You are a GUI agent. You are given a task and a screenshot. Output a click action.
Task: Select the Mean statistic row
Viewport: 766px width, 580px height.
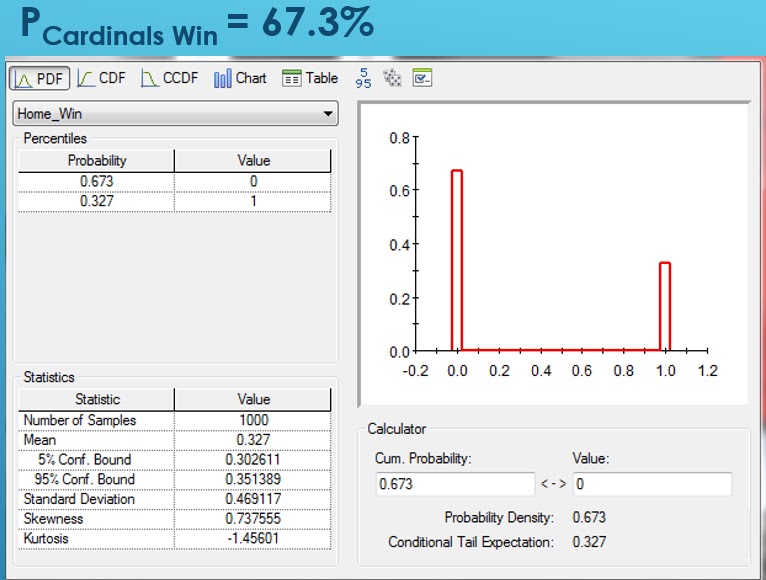(x=175, y=440)
